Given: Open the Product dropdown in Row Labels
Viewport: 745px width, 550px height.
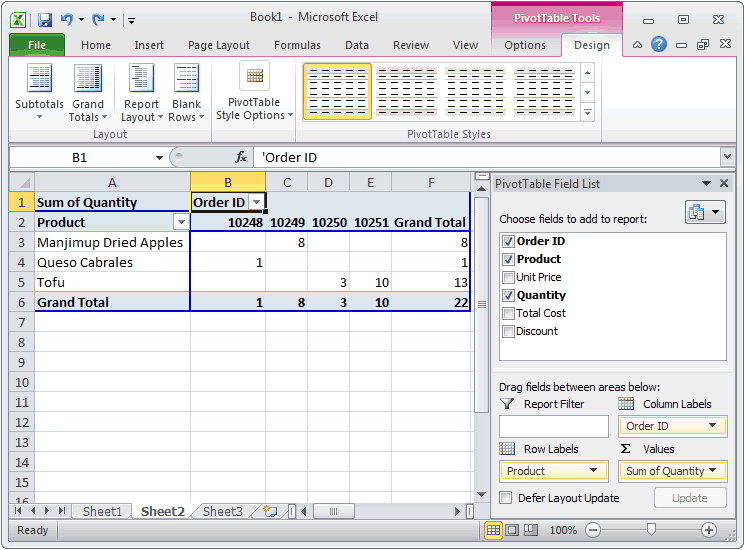Looking at the screenshot, I should click(593, 470).
